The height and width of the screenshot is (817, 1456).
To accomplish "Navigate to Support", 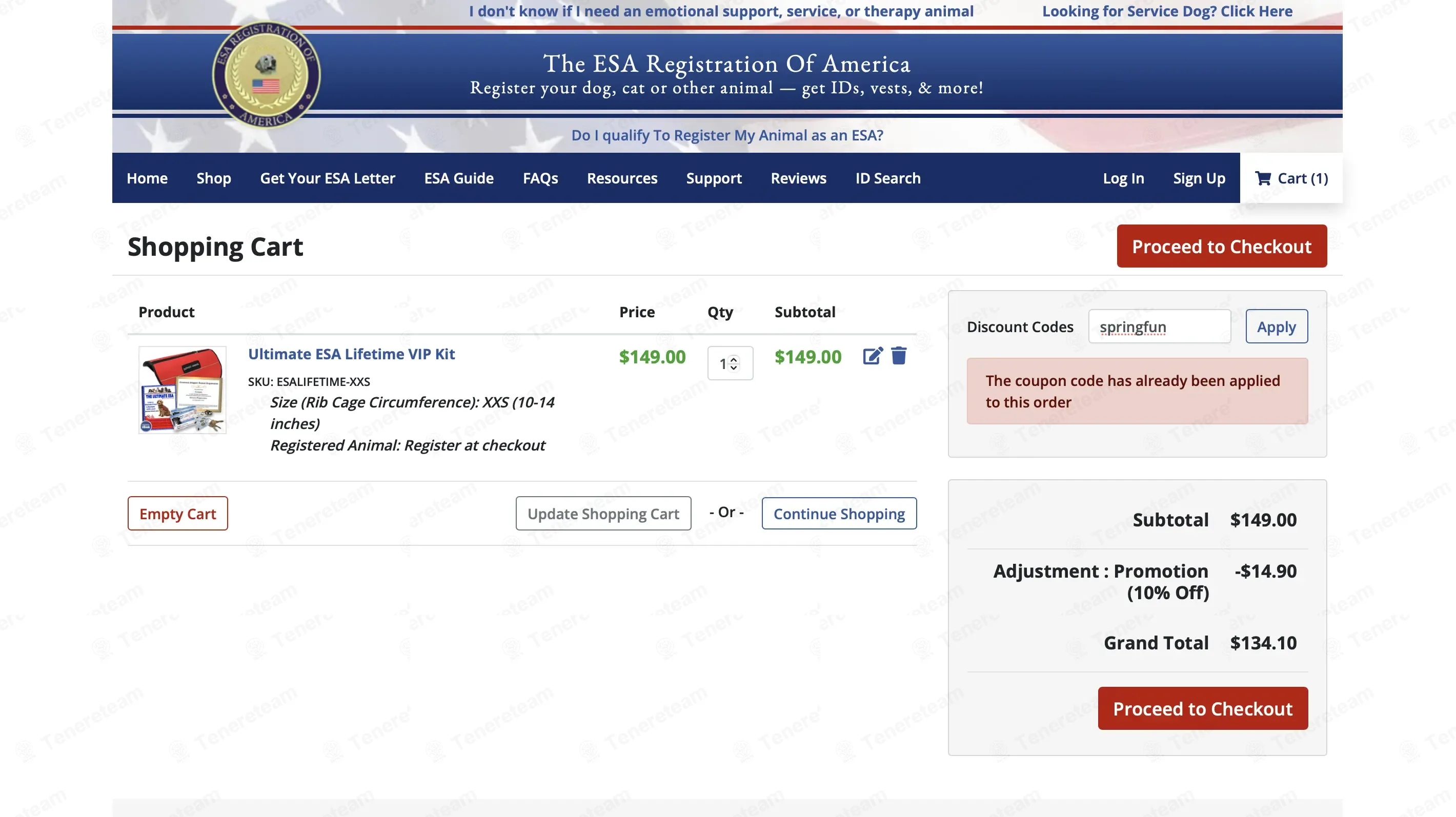I will (x=714, y=178).
